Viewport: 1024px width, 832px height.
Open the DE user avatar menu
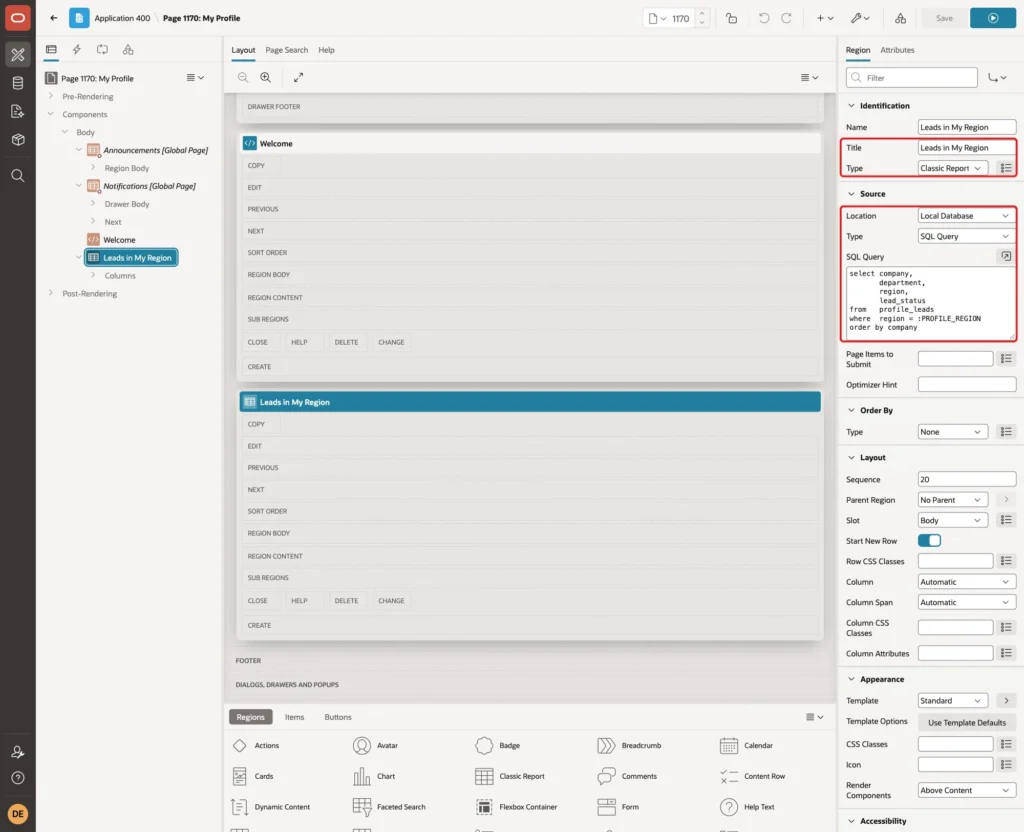coord(18,814)
